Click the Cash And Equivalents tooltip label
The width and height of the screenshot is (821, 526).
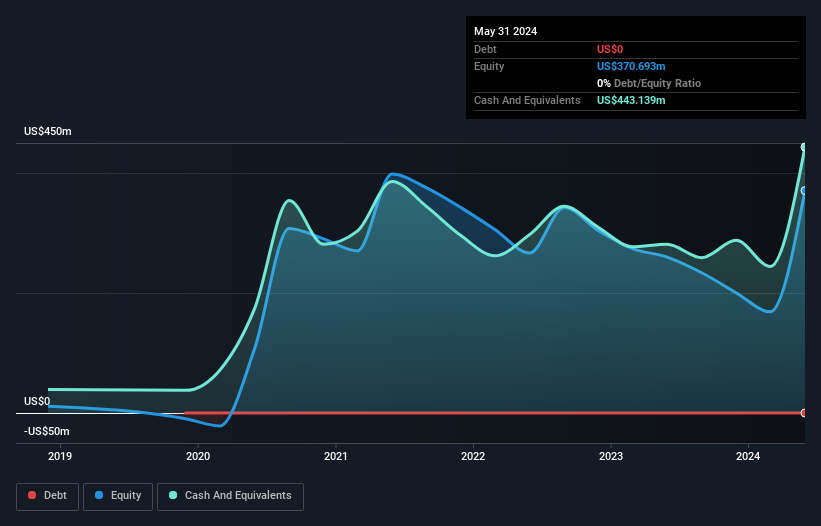[527, 100]
